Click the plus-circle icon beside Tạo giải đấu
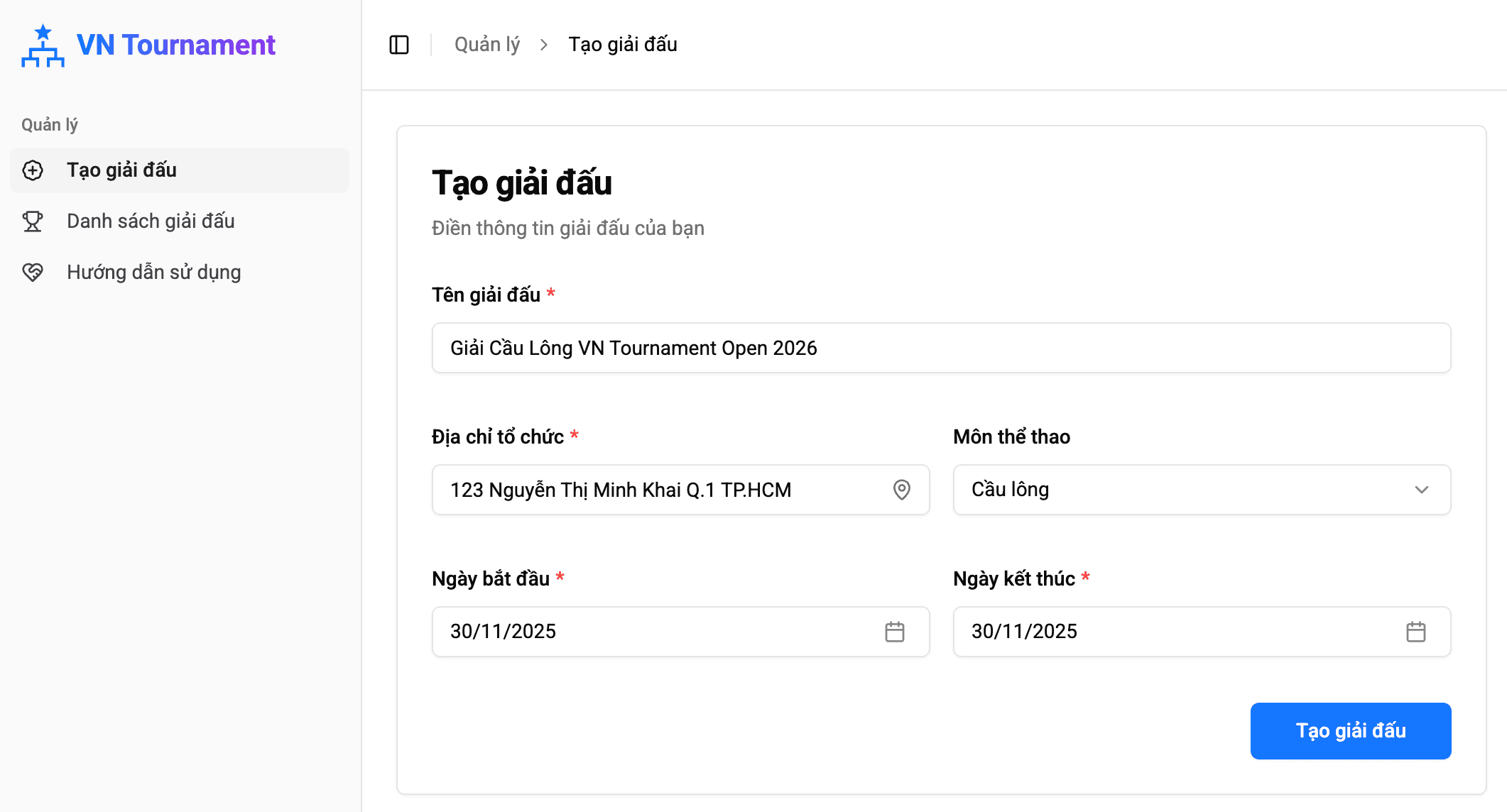Viewport: 1507px width, 812px height. pos(33,170)
